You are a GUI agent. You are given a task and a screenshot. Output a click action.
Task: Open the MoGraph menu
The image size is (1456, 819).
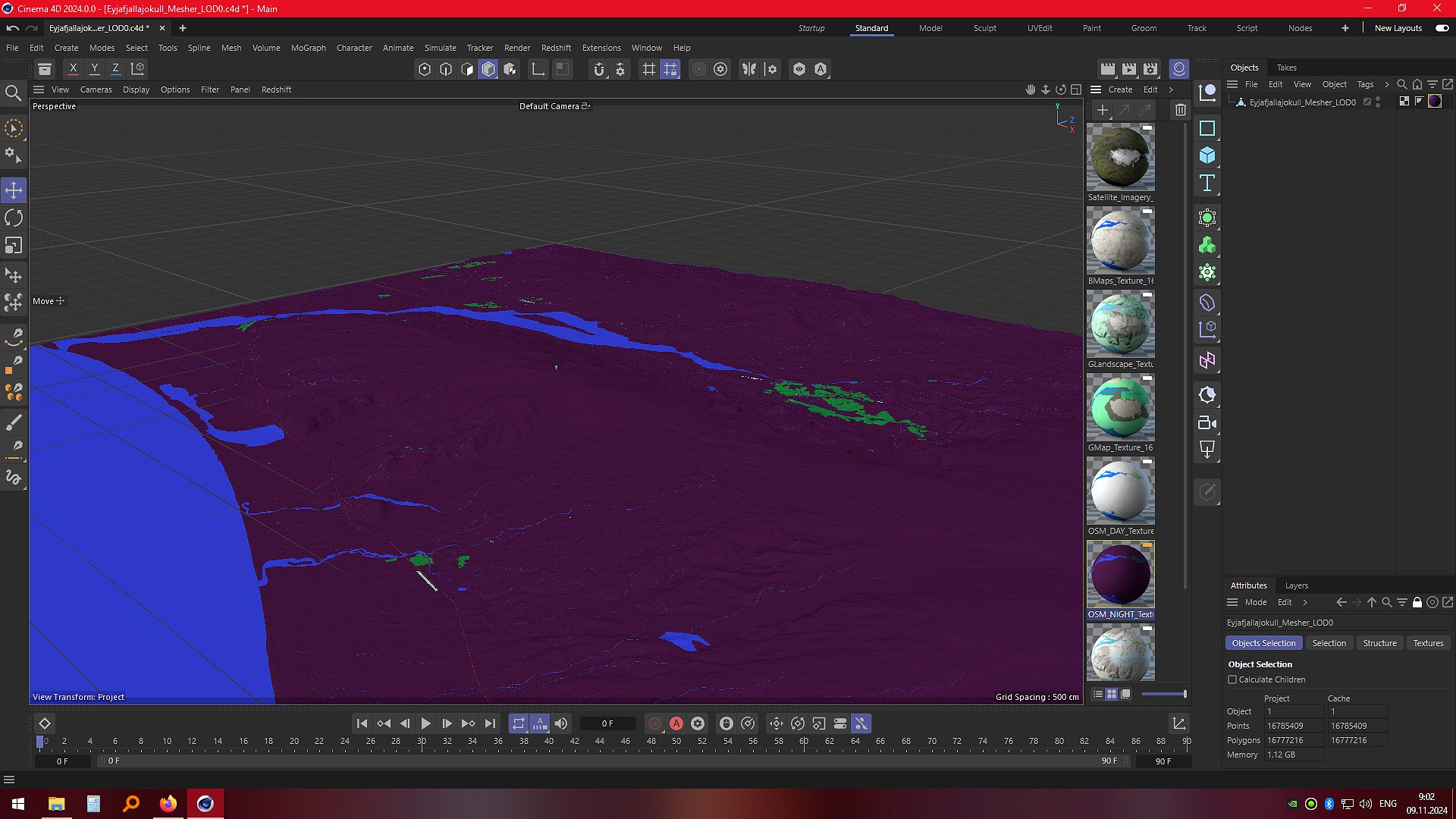(308, 48)
